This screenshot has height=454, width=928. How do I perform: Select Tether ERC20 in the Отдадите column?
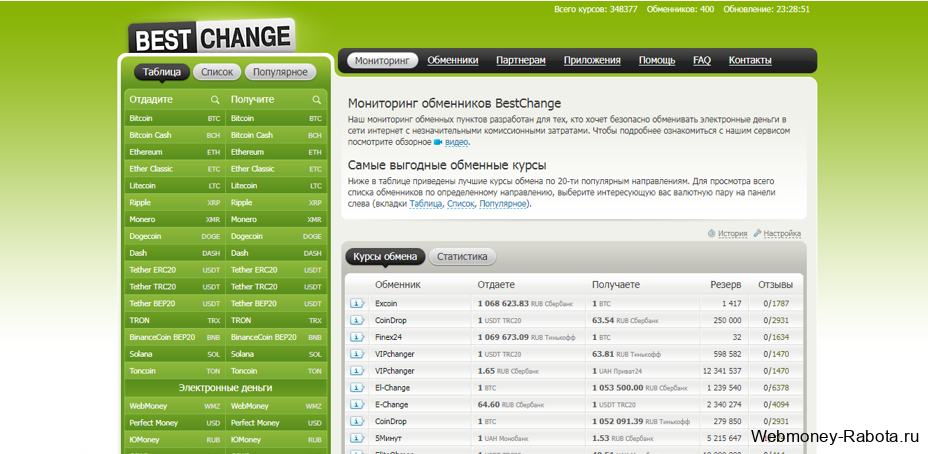[x=175, y=270]
